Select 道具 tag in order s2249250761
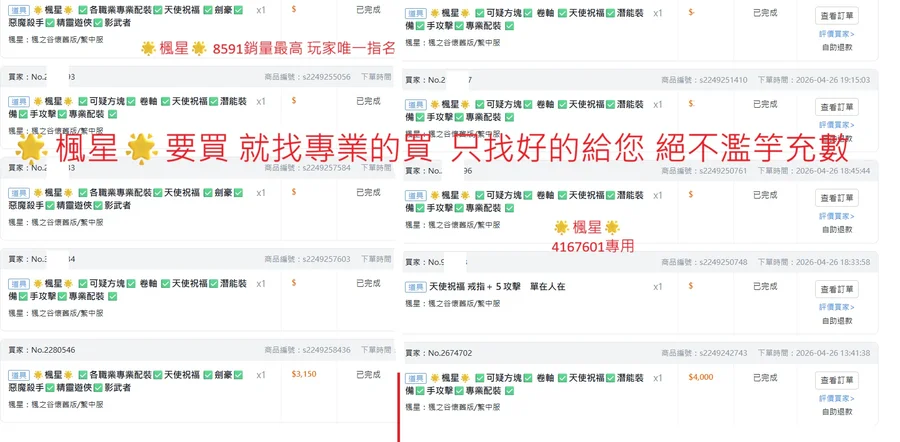The height and width of the screenshot is (442, 900). [x=416, y=195]
